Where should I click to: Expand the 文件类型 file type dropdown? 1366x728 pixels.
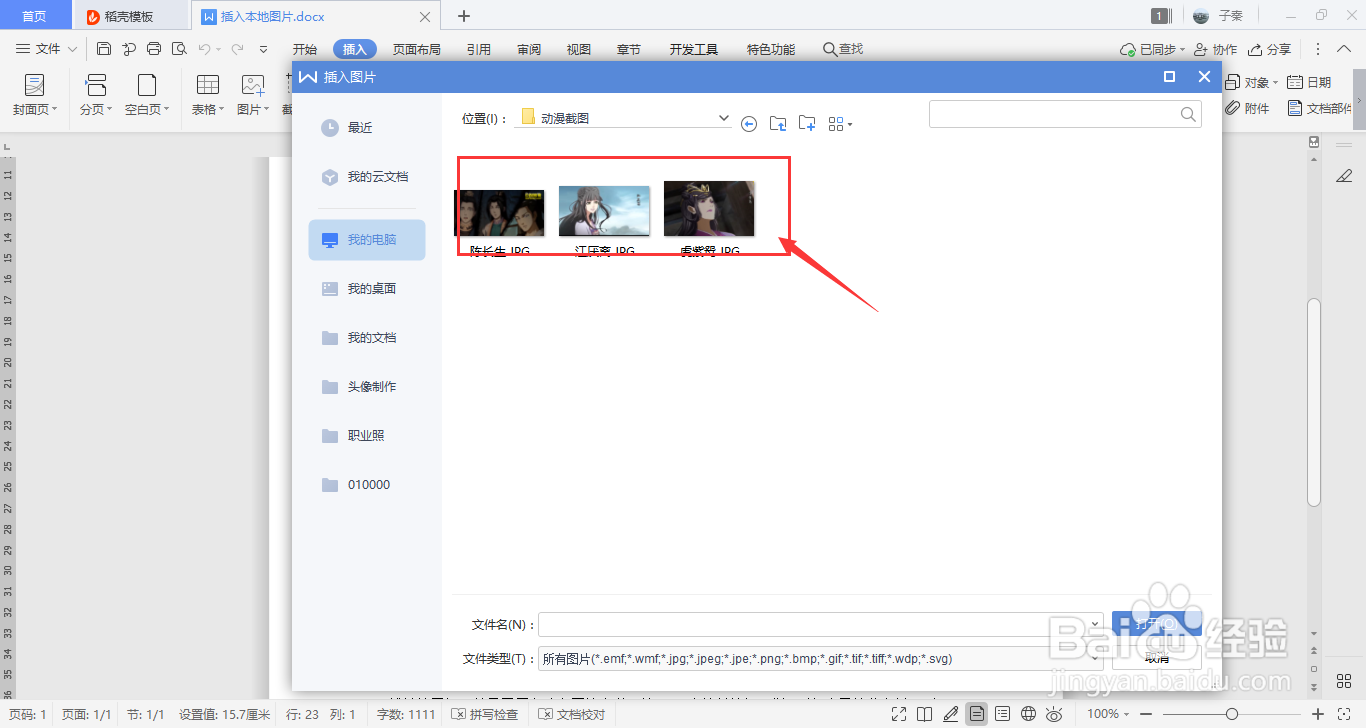coord(1094,658)
